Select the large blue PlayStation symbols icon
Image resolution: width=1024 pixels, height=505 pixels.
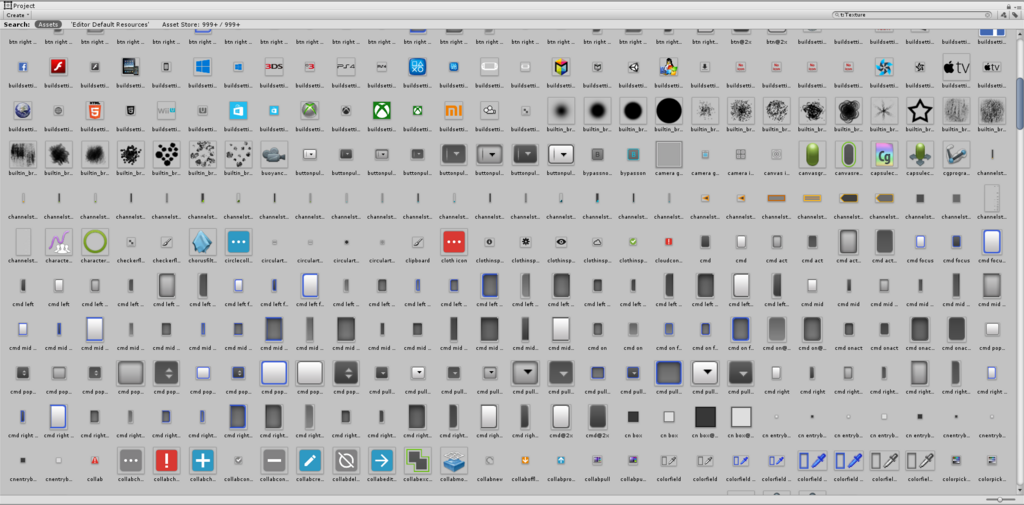pyautogui.click(x=417, y=67)
